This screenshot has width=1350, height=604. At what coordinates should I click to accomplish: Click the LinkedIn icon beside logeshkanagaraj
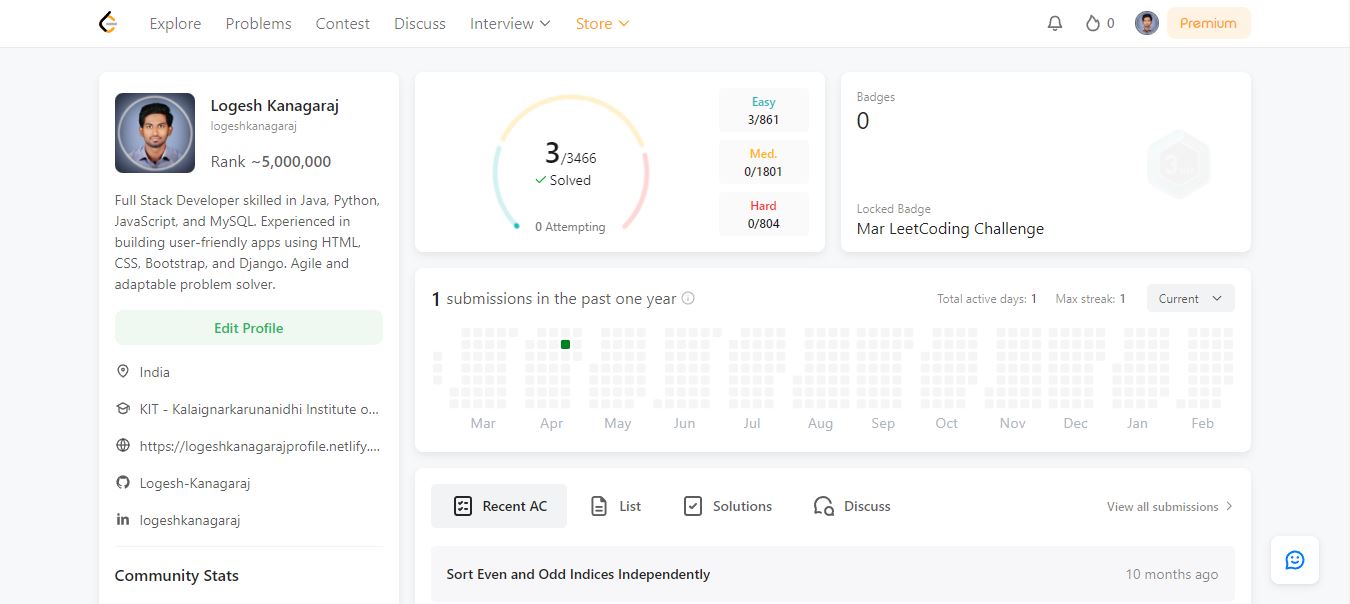pos(123,520)
